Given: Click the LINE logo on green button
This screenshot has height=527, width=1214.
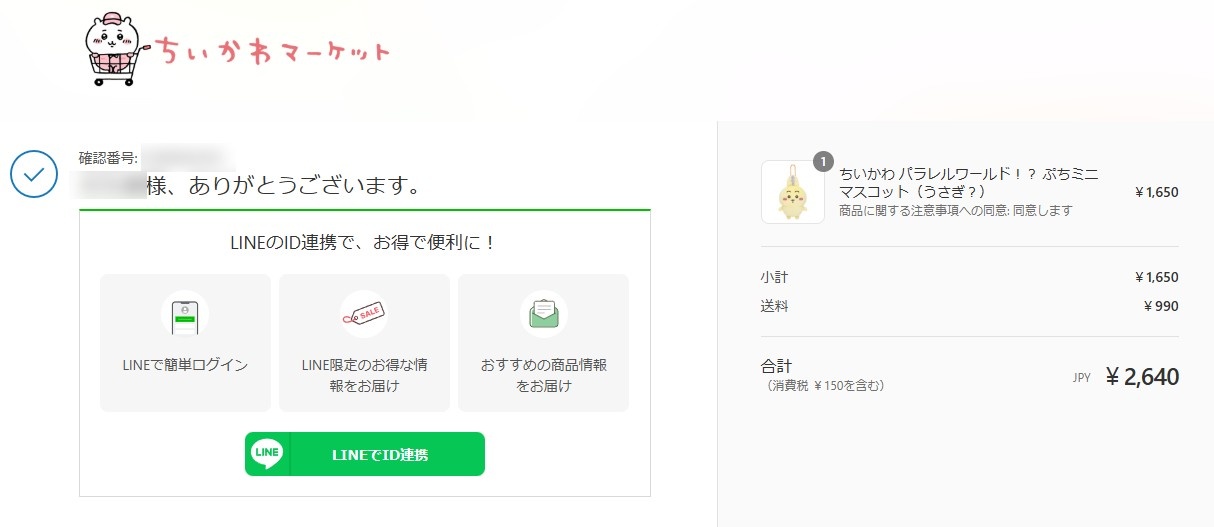Looking at the screenshot, I should click(267, 454).
